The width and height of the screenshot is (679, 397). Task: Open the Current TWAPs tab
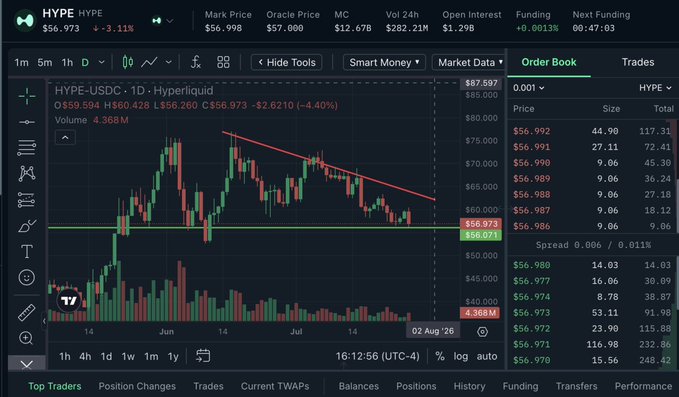[275, 386]
